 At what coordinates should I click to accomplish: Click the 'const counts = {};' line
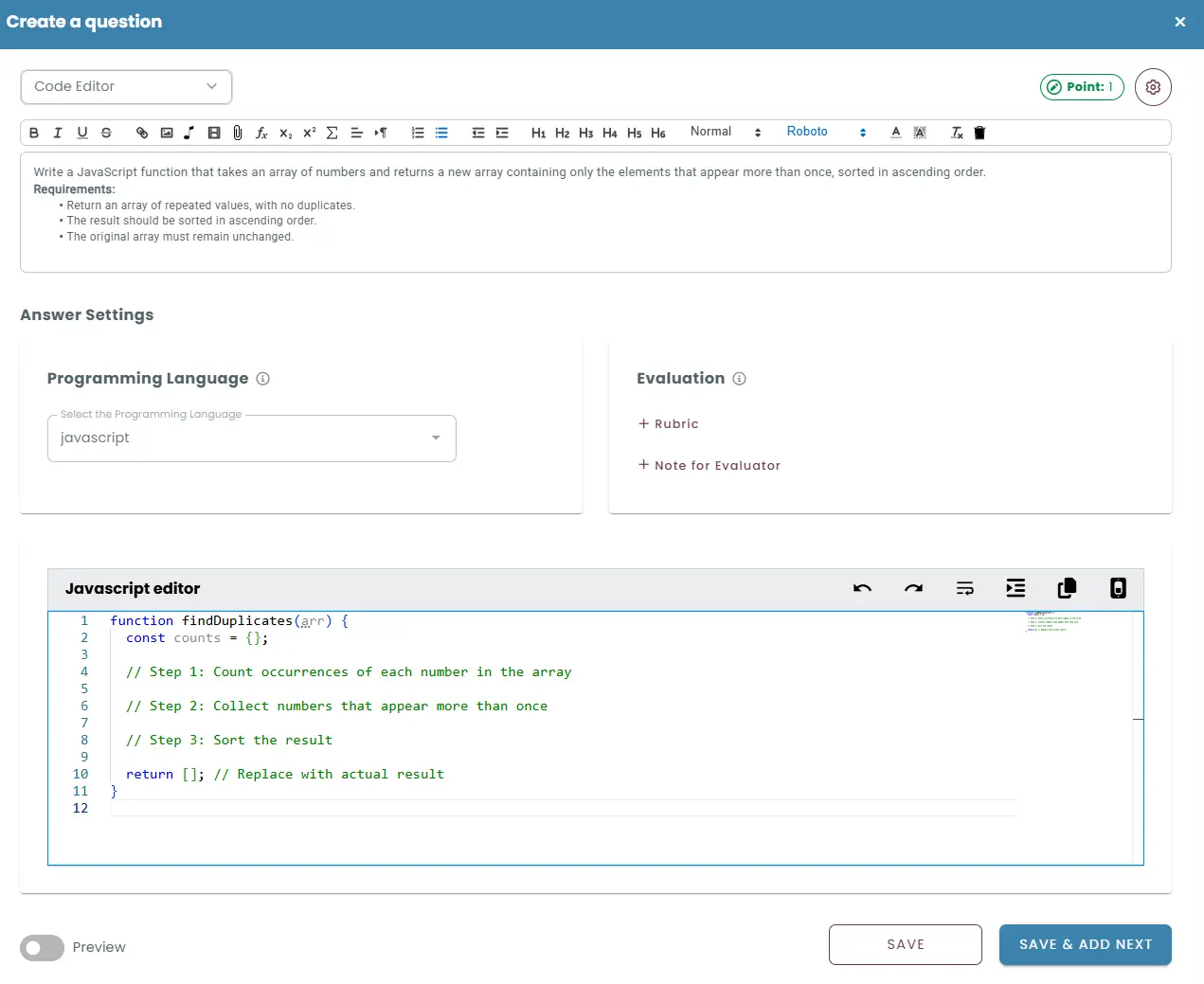click(197, 637)
